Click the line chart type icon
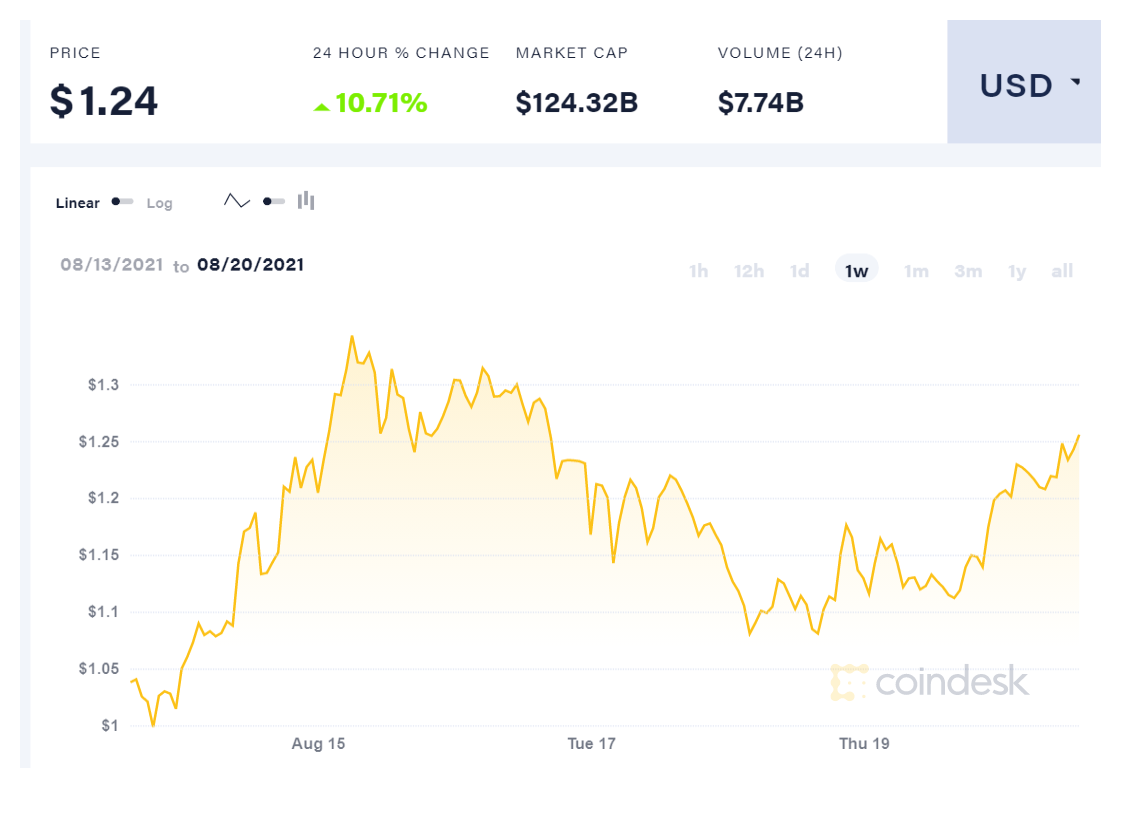This screenshot has height=828, width=1121. (237, 201)
